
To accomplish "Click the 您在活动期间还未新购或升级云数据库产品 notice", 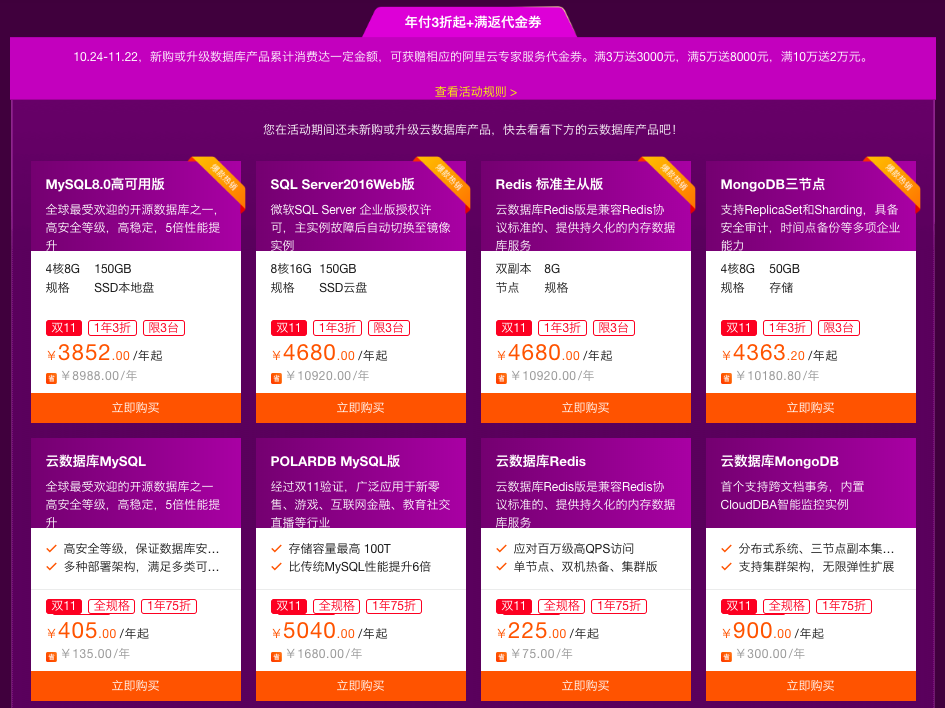I will (469, 130).
